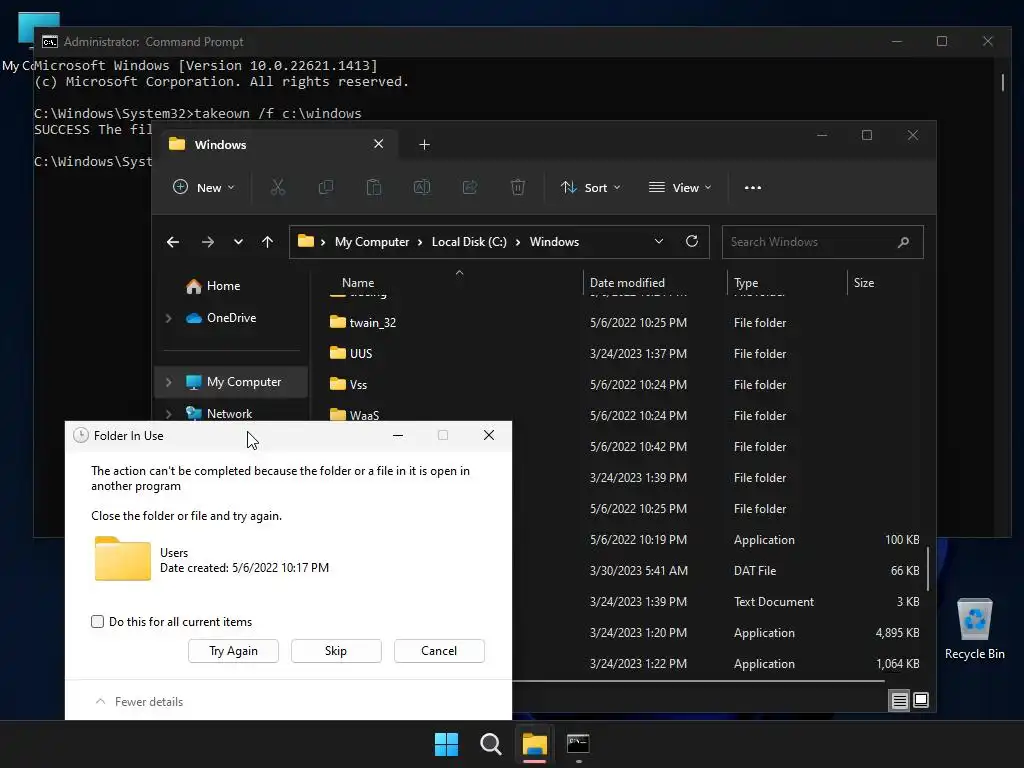Switch to details view icon in status bar
1024x768 pixels.
coord(899,701)
